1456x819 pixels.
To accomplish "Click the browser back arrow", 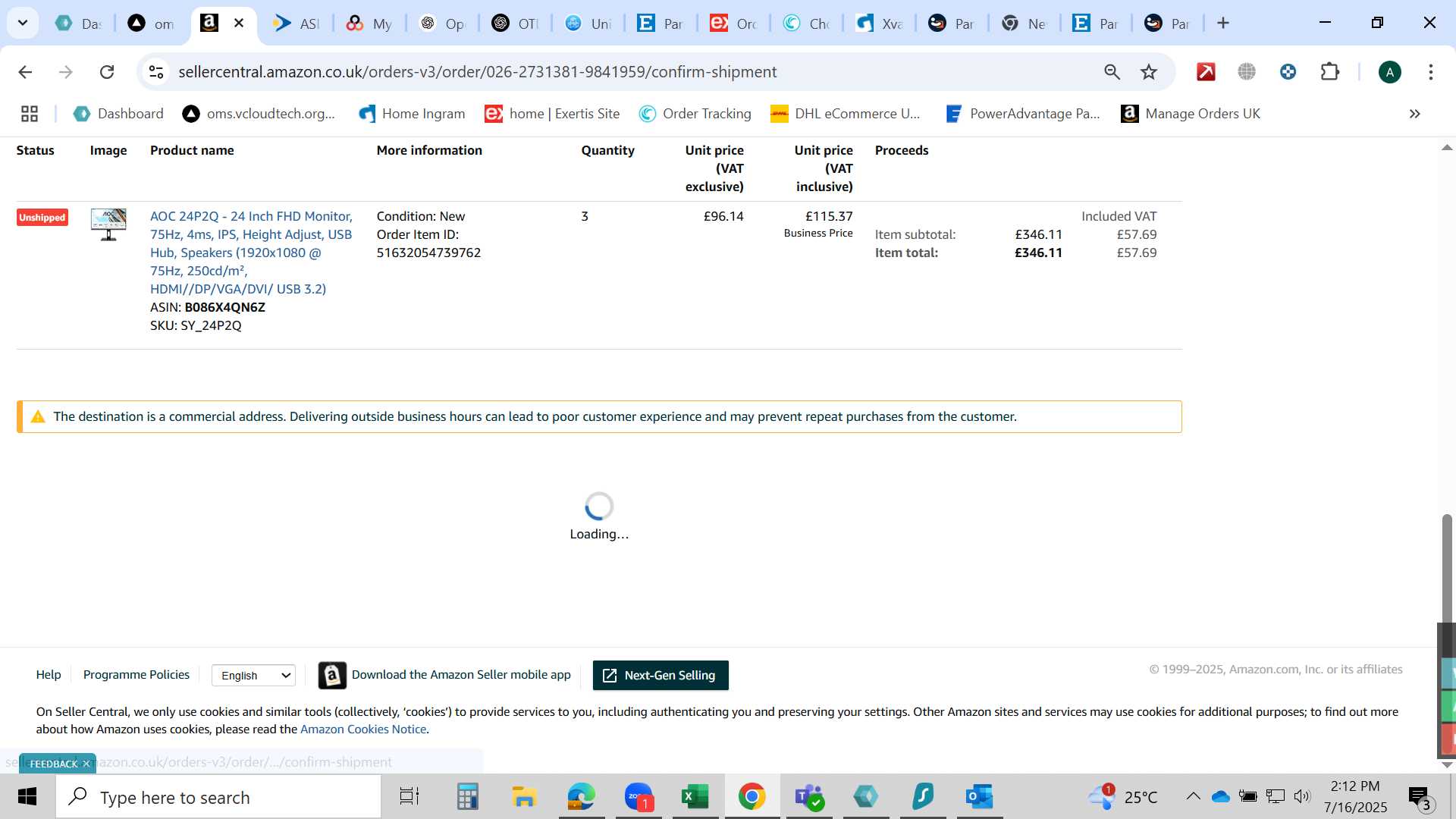I will [25, 72].
